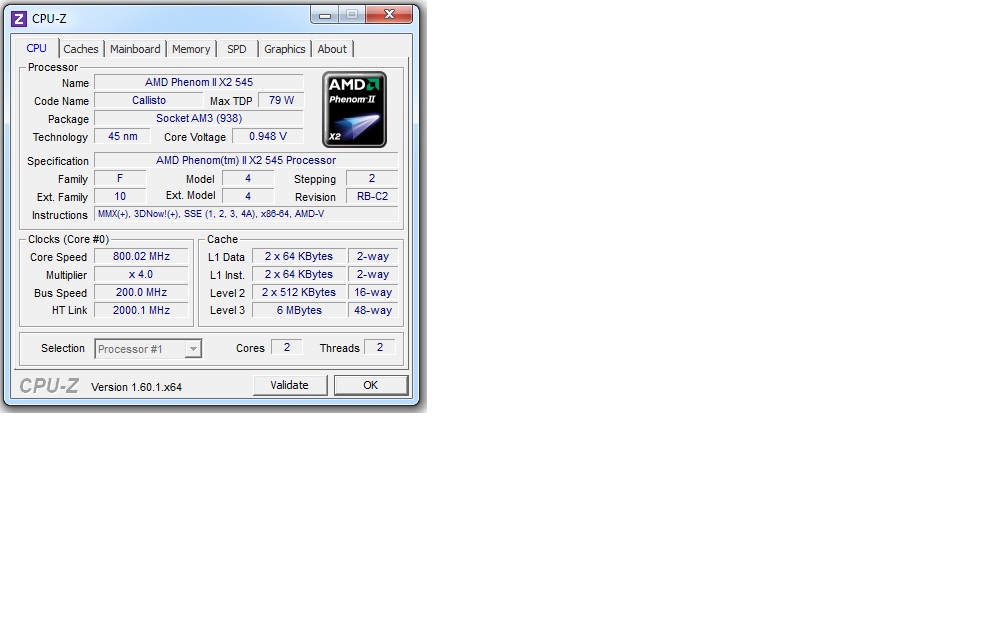Click the Code Name value Callisto
1008x630 pixels.
tap(148, 100)
